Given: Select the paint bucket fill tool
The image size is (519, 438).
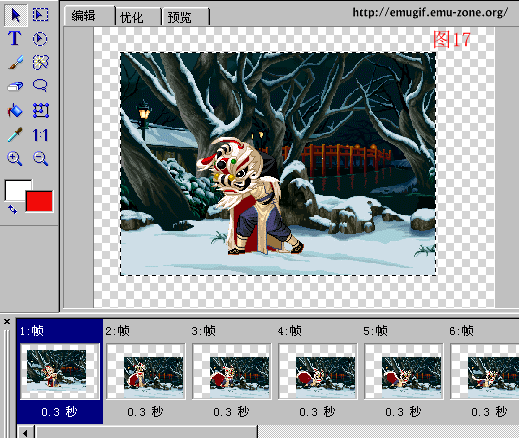Looking at the screenshot, I should 15,110.
